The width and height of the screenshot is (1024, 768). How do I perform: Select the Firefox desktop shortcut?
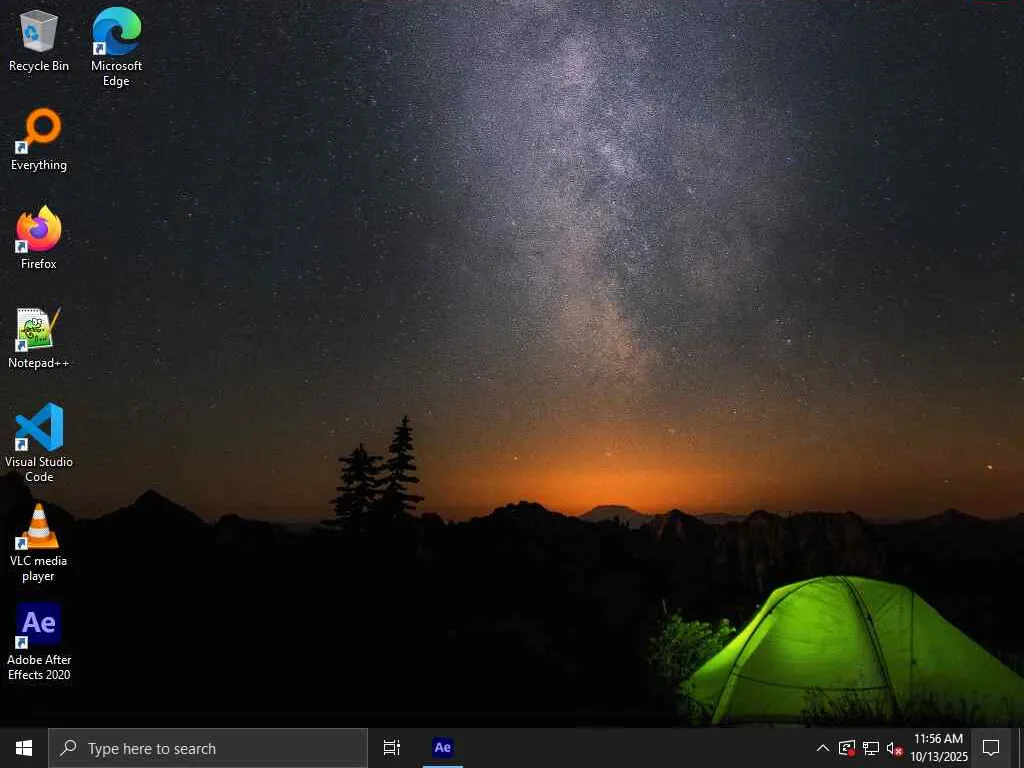(39, 237)
